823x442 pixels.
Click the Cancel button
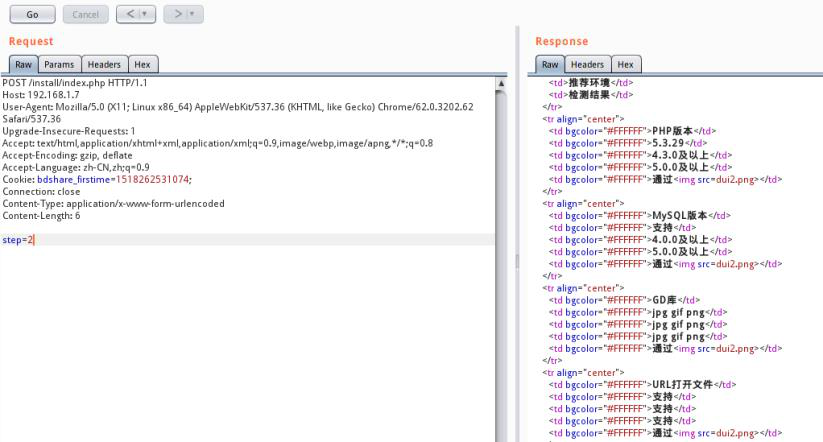pyautogui.click(x=86, y=14)
